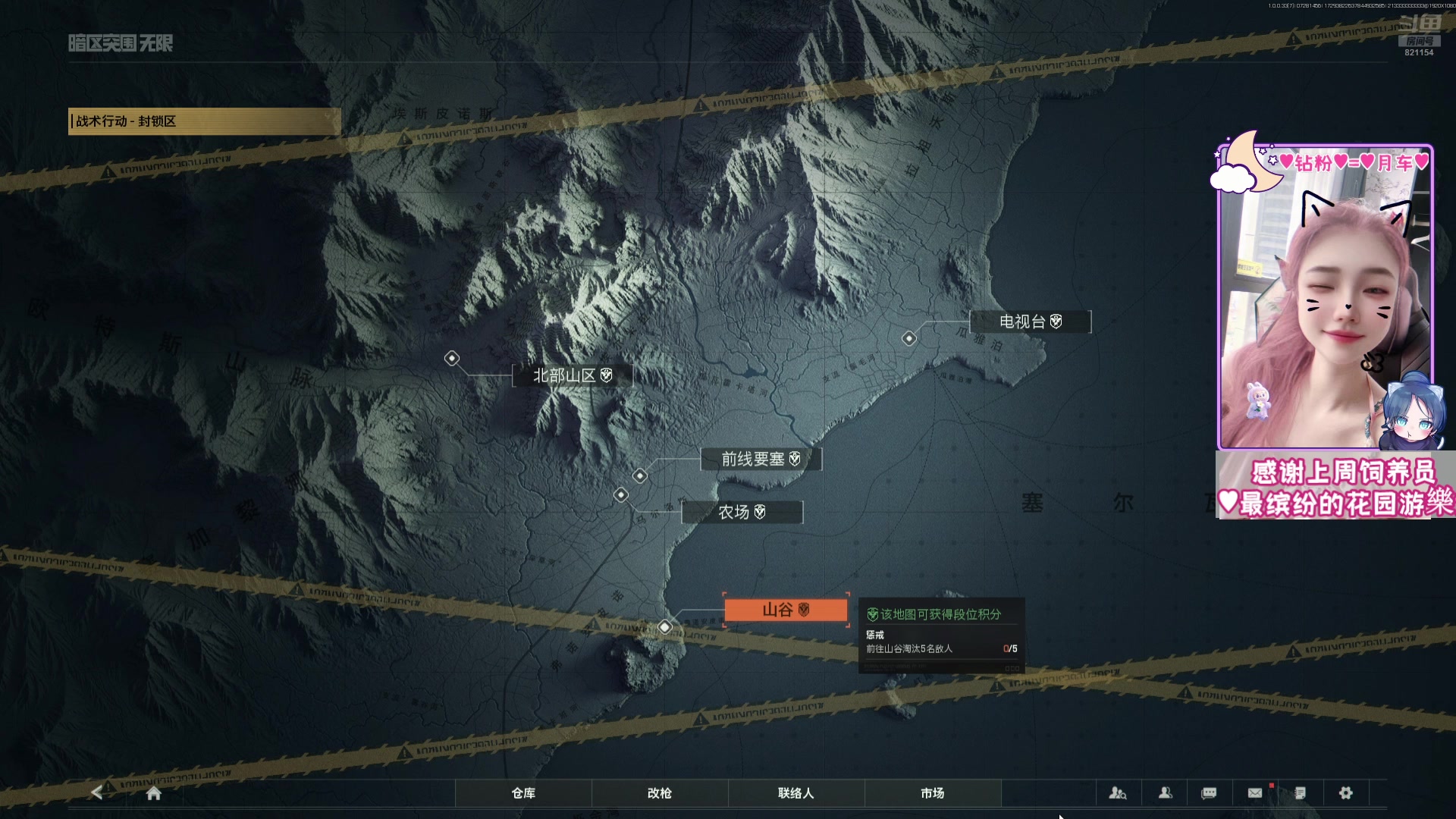The width and height of the screenshot is (1456, 819).
Task: Choose the 前线要塞 map location
Action: [x=761, y=459]
